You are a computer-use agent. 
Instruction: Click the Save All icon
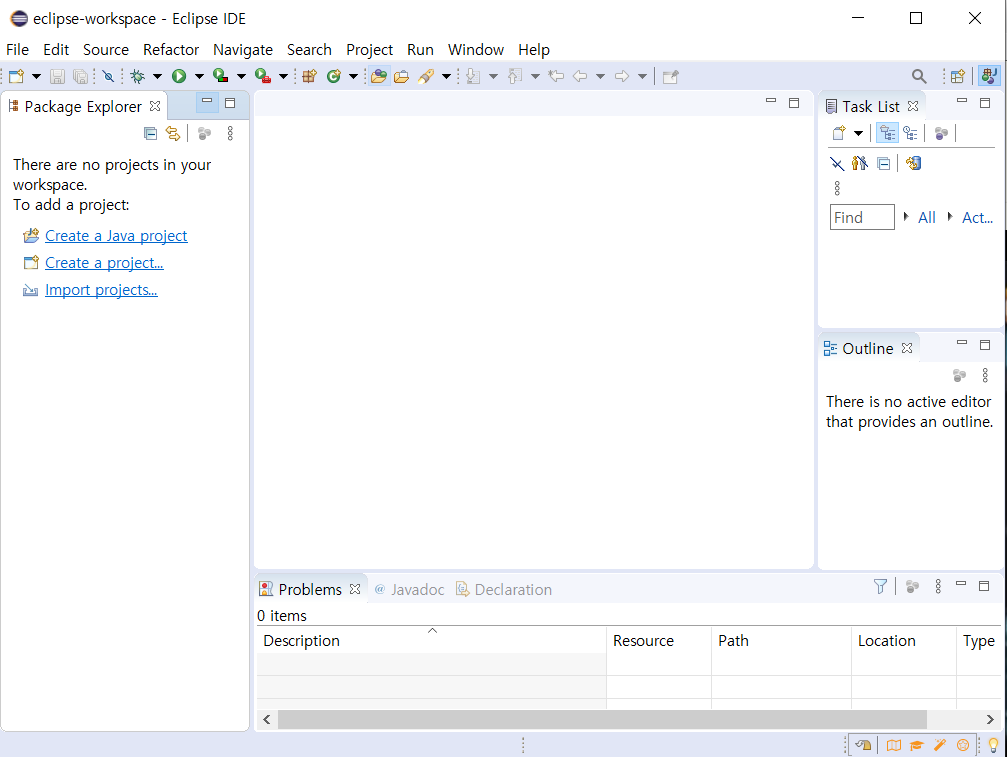(x=80, y=76)
